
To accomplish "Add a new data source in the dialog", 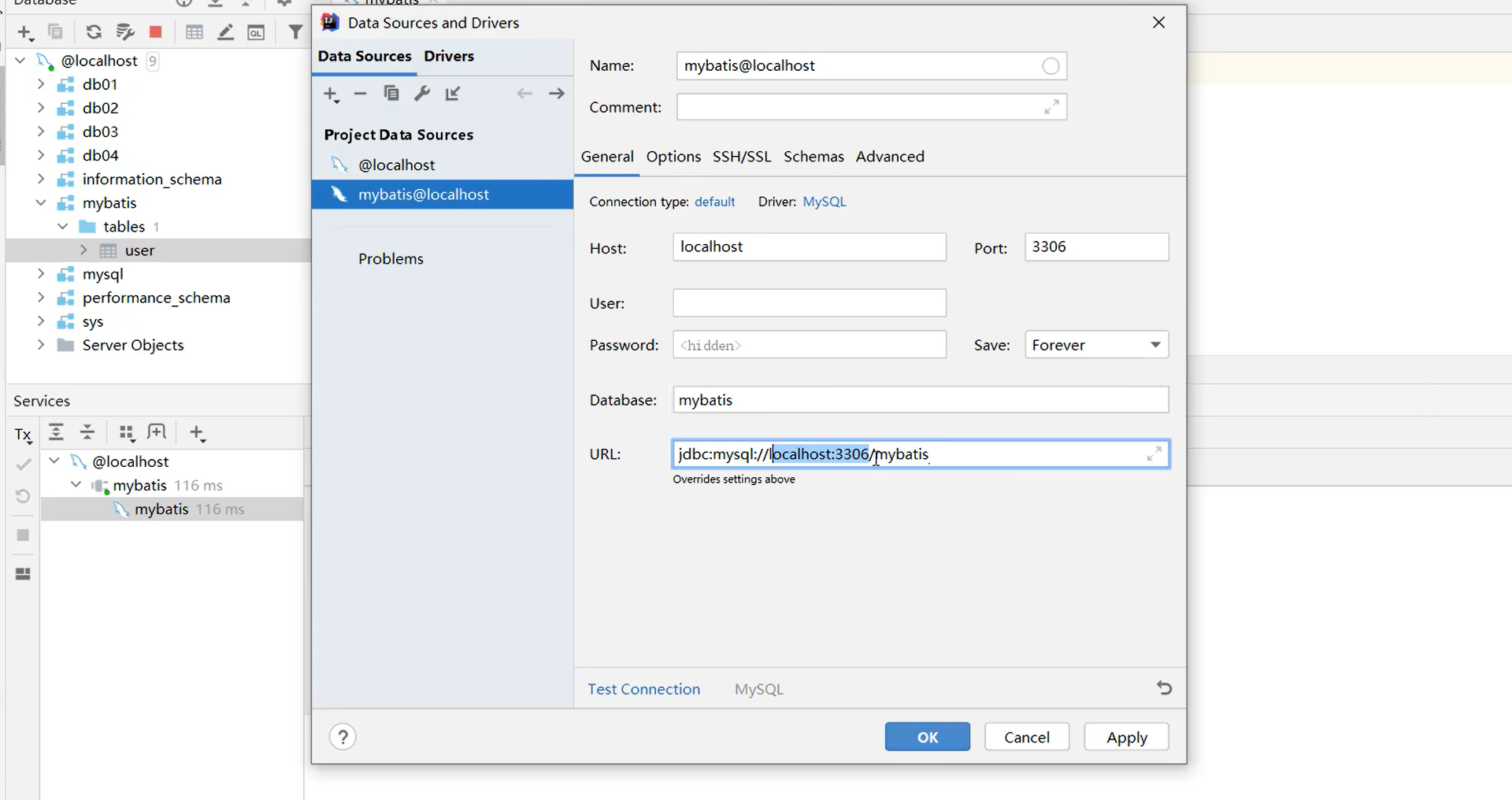I will pos(332,94).
